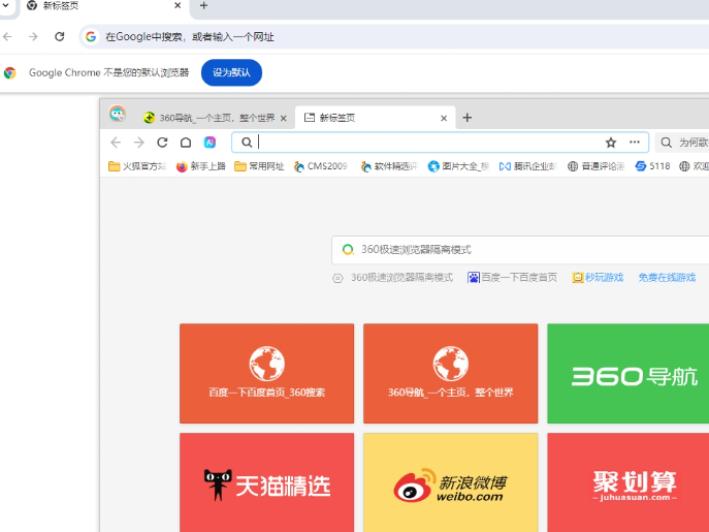Close the 360 browser 新标签页 tab
This screenshot has height=532, width=709.
(444, 118)
